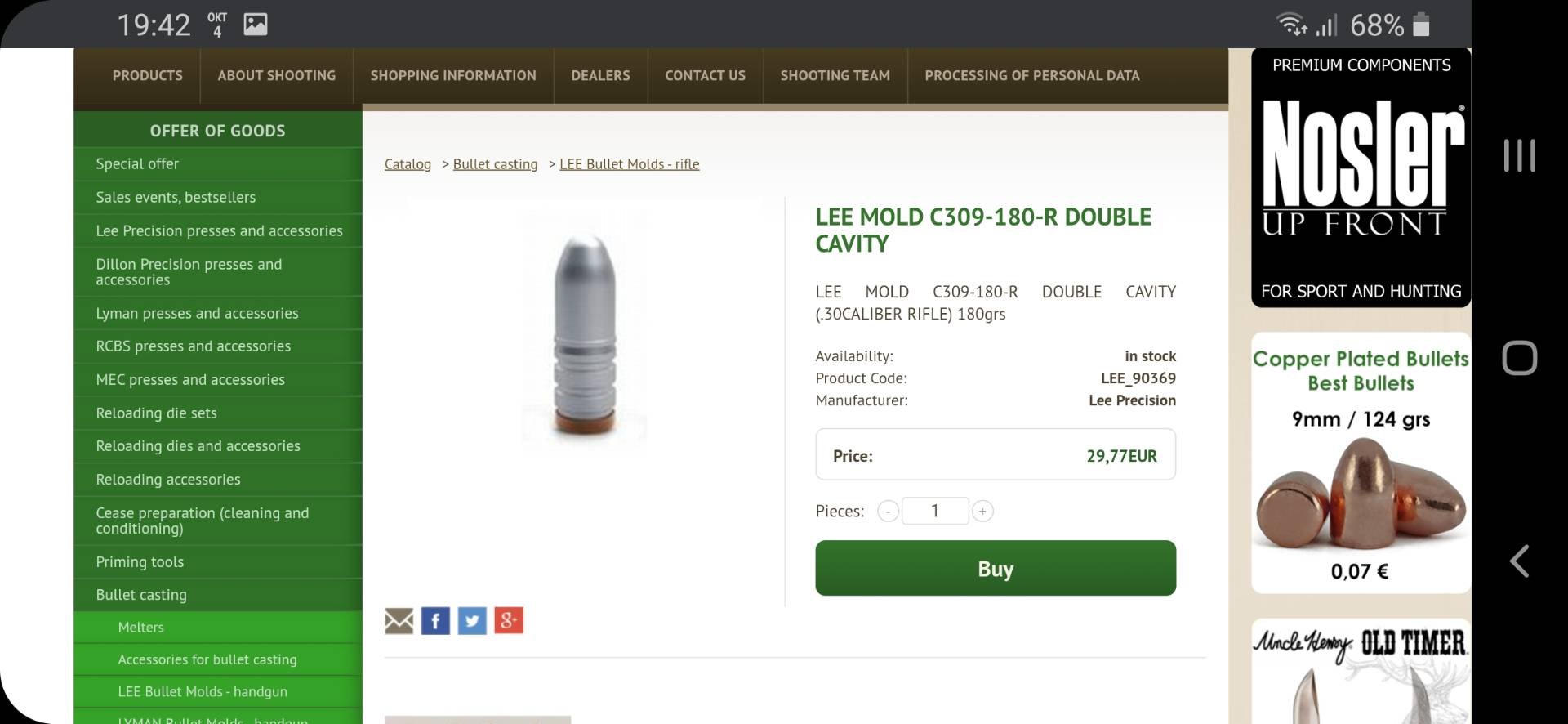Open LEE Bullet Molds - handgun subcategory
Screen dimensions: 1568x724
(x=203, y=692)
